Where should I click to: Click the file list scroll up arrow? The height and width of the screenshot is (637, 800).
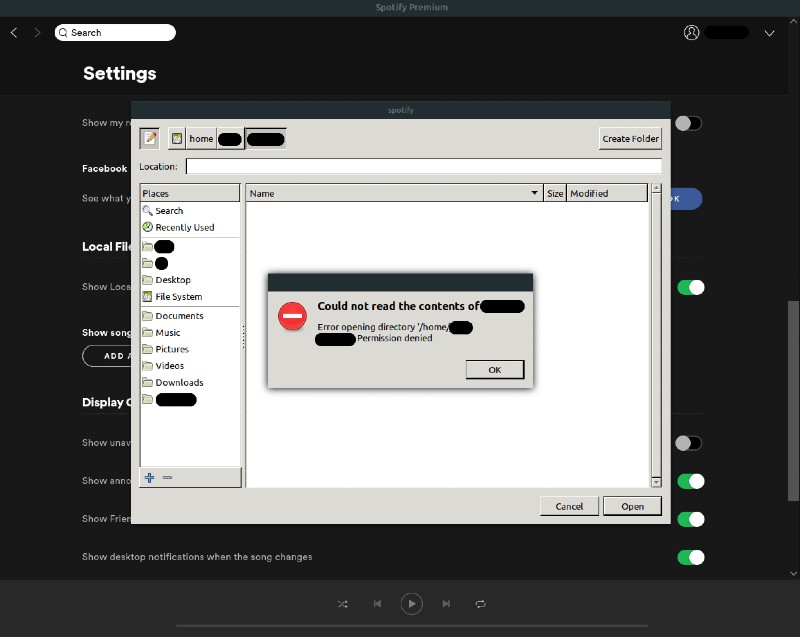(657, 188)
